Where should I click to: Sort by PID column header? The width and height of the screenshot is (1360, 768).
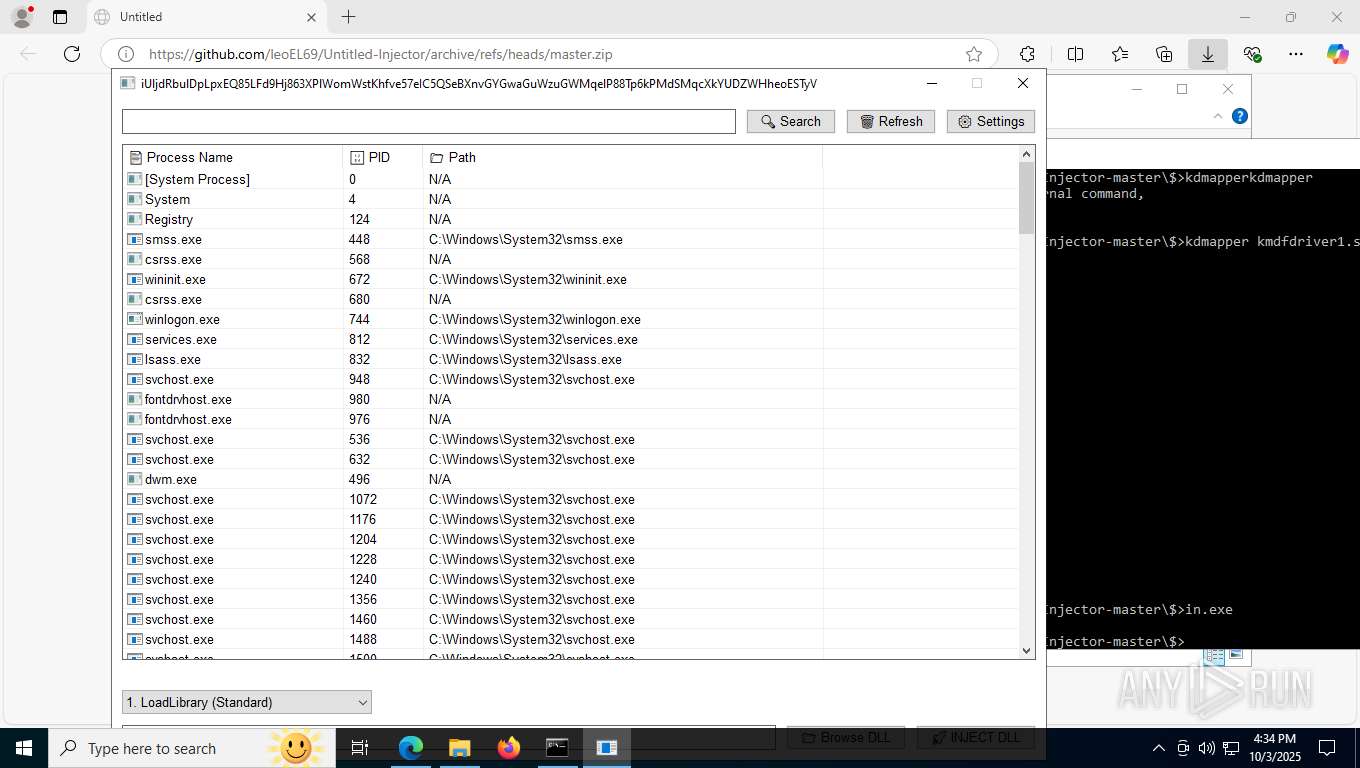[x=383, y=157]
